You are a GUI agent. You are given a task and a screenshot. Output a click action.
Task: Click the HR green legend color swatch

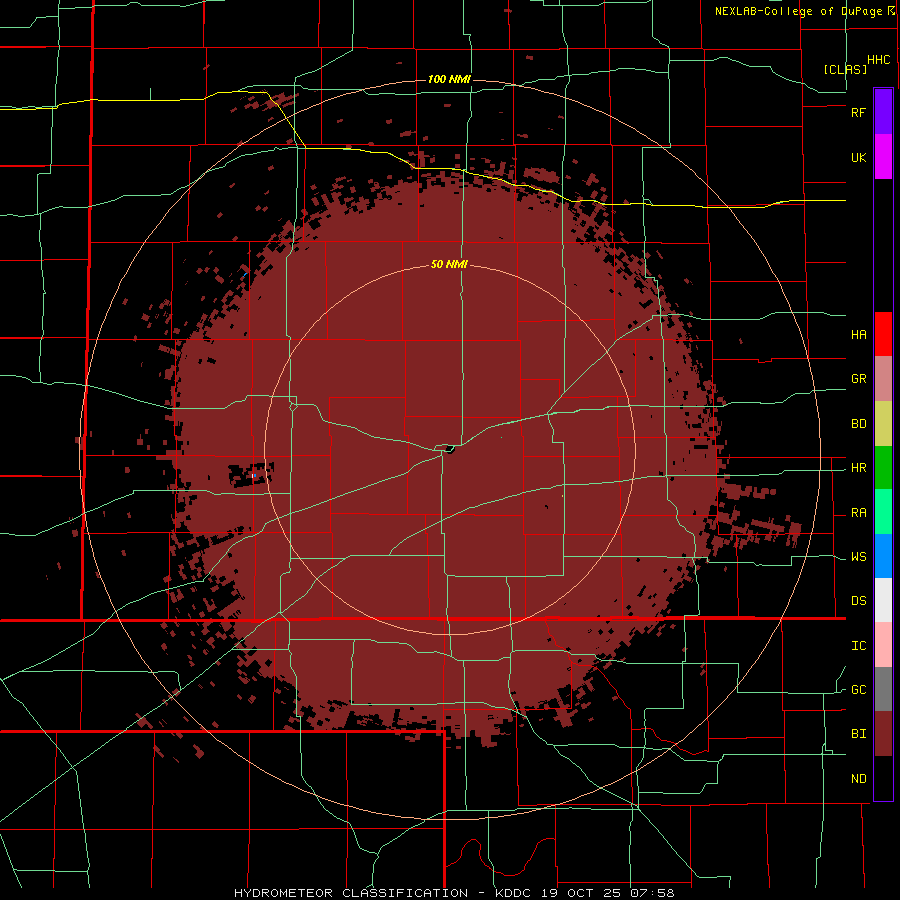point(883,467)
